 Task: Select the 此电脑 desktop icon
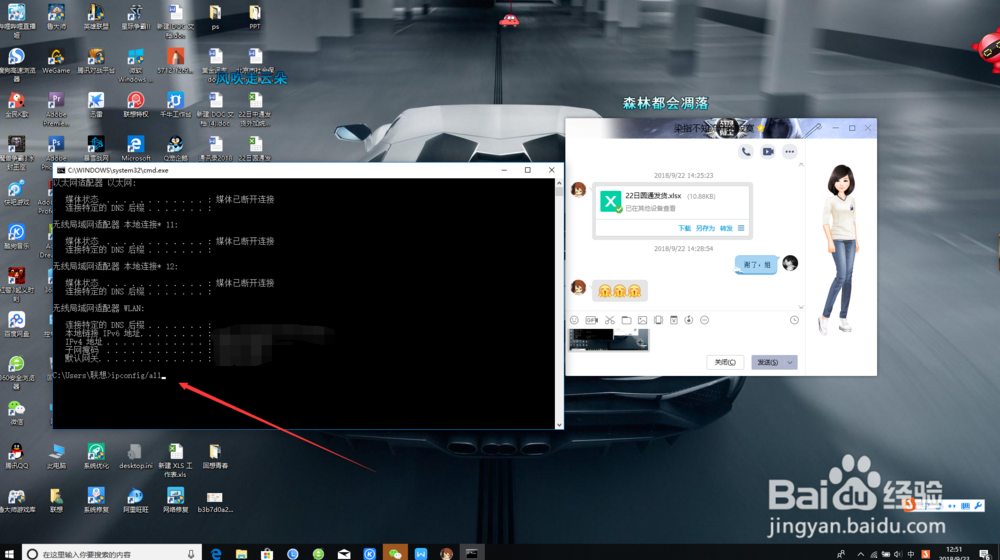coord(56,456)
